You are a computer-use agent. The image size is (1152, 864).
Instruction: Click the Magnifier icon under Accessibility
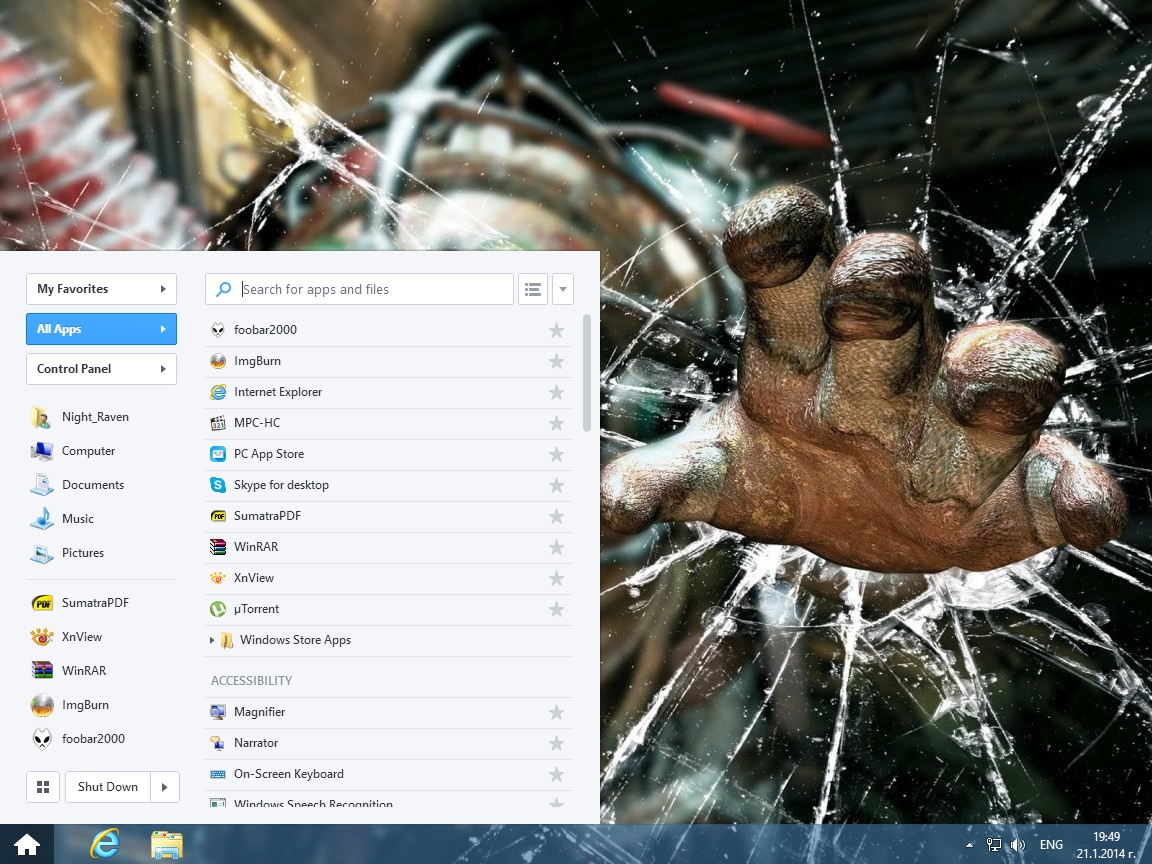click(x=218, y=712)
